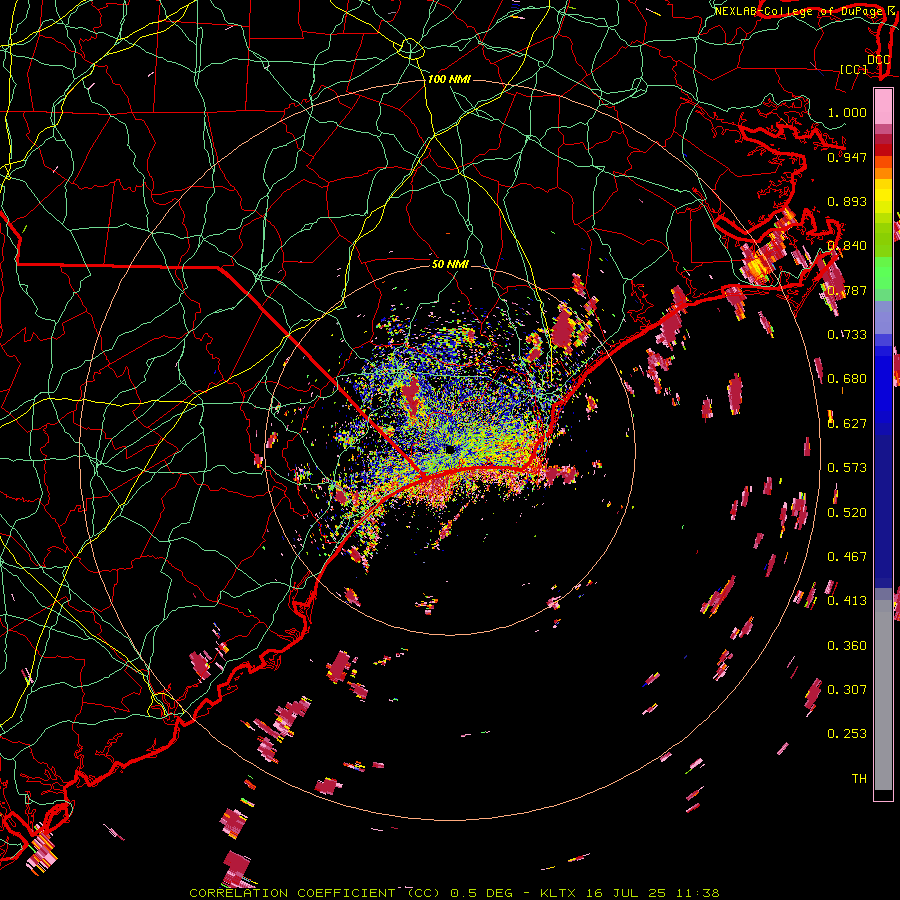This screenshot has width=900, height=900.
Task: Click the NEXLAB-College of DuPage label
Action: (x=798, y=11)
